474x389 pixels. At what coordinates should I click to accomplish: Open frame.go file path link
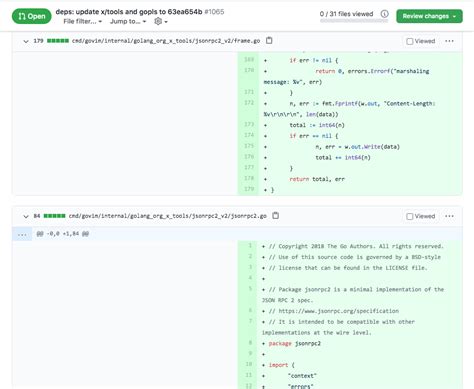(166, 41)
